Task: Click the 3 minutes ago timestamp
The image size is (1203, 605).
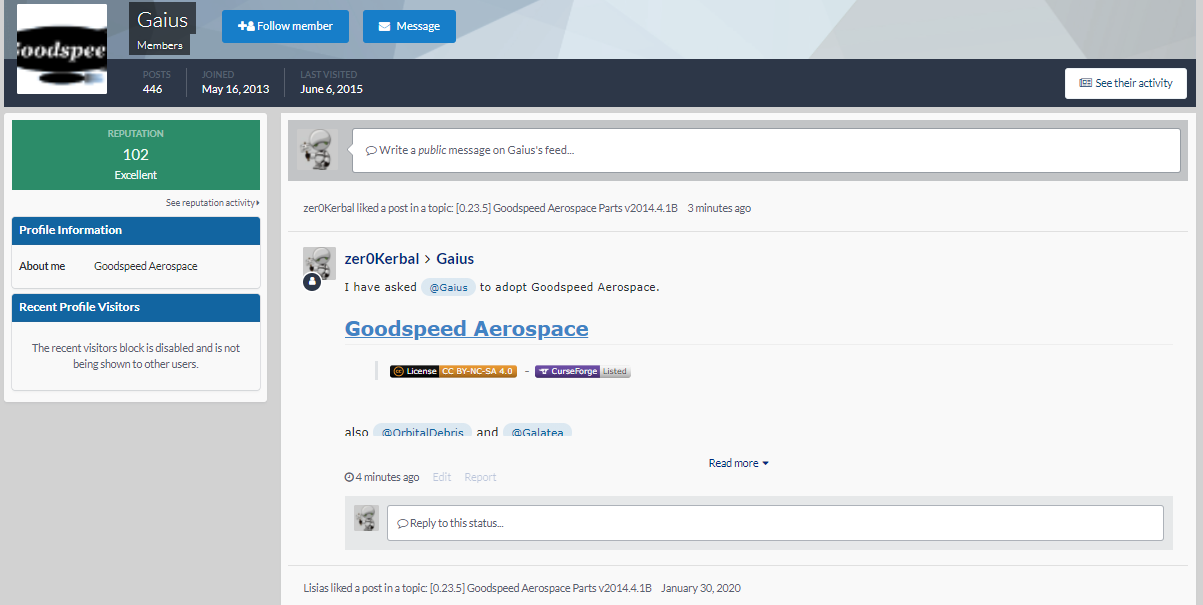Action: point(719,208)
